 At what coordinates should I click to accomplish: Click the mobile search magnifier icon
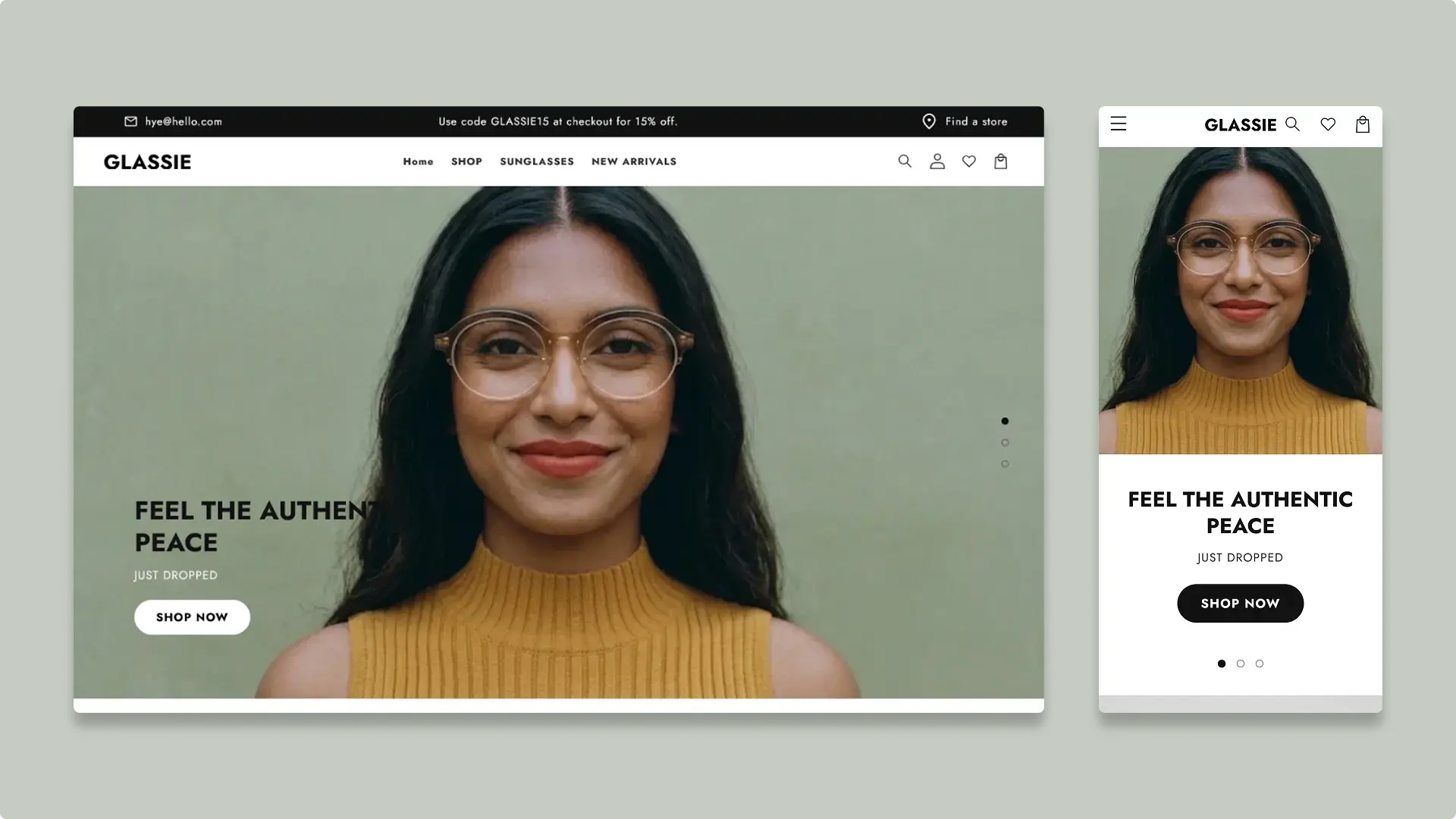(1292, 124)
